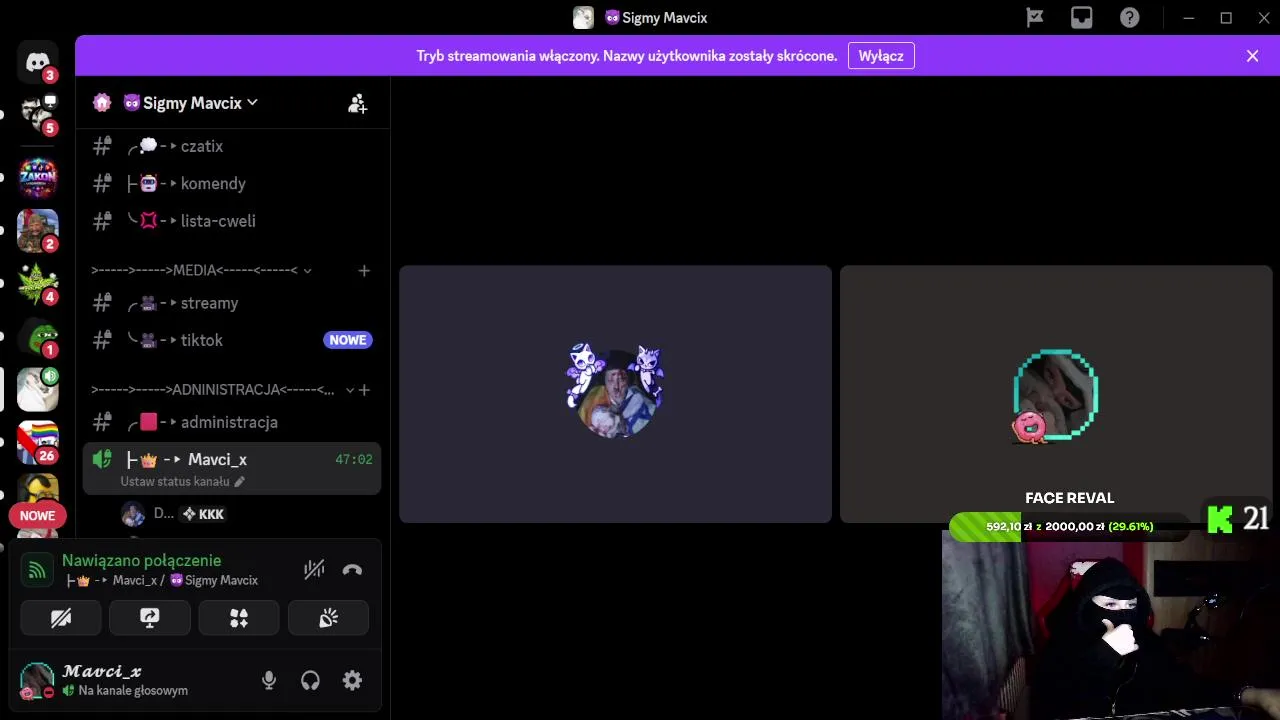
Task: Open the help question mark icon
Action: coord(1129,18)
